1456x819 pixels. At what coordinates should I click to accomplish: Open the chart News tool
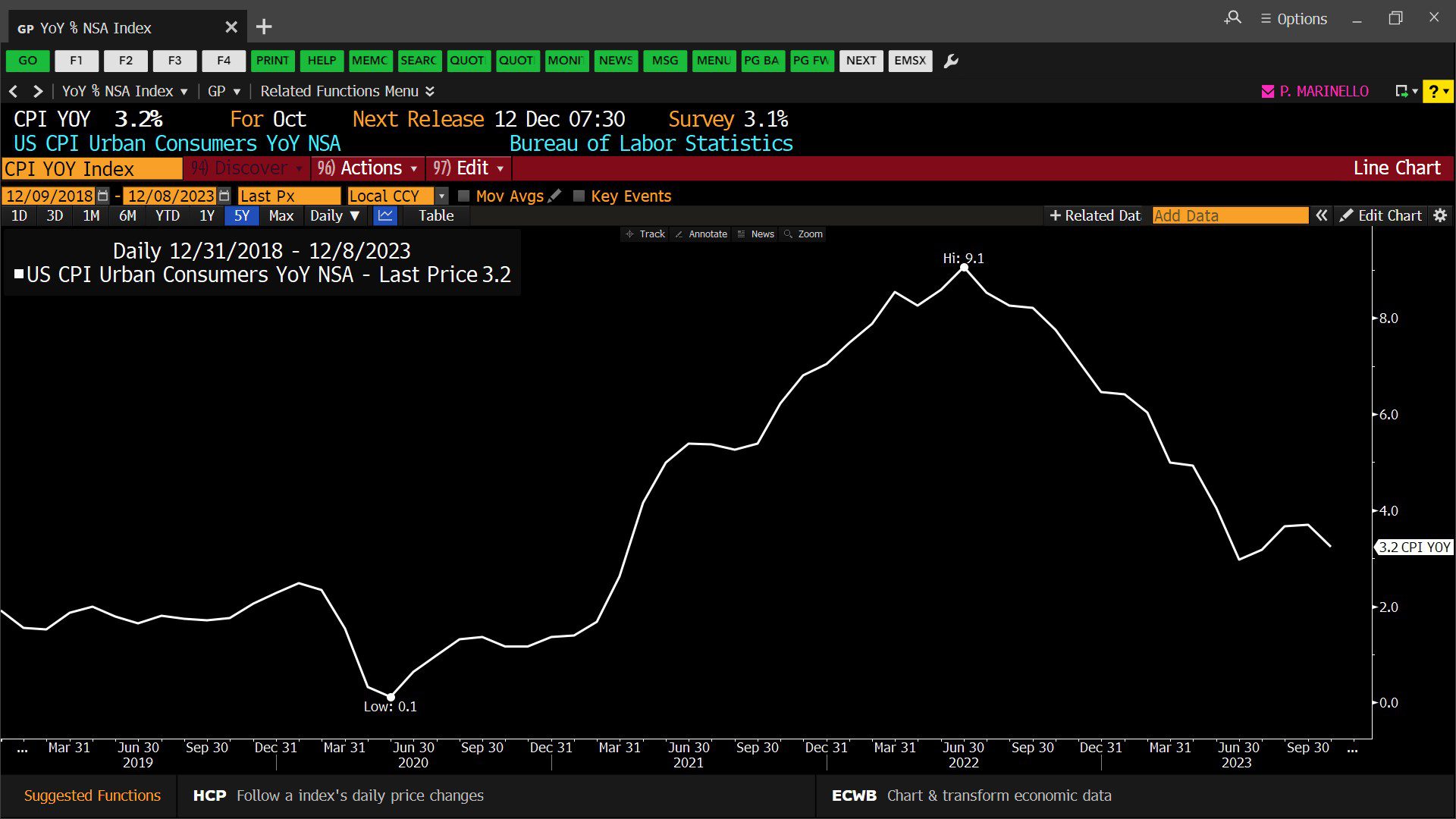tap(756, 234)
